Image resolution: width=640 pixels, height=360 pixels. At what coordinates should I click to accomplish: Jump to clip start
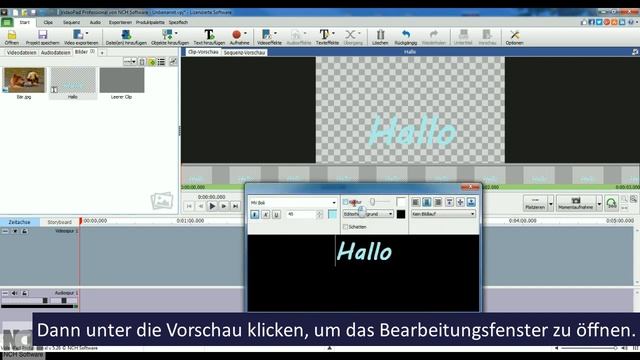pos(189,207)
